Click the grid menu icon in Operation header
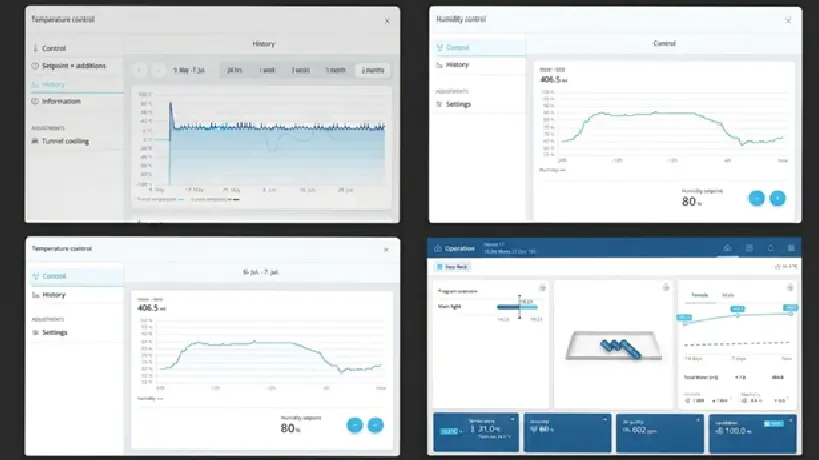Image resolution: width=819 pixels, height=460 pixels. pyautogui.click(x=791, y=248)
